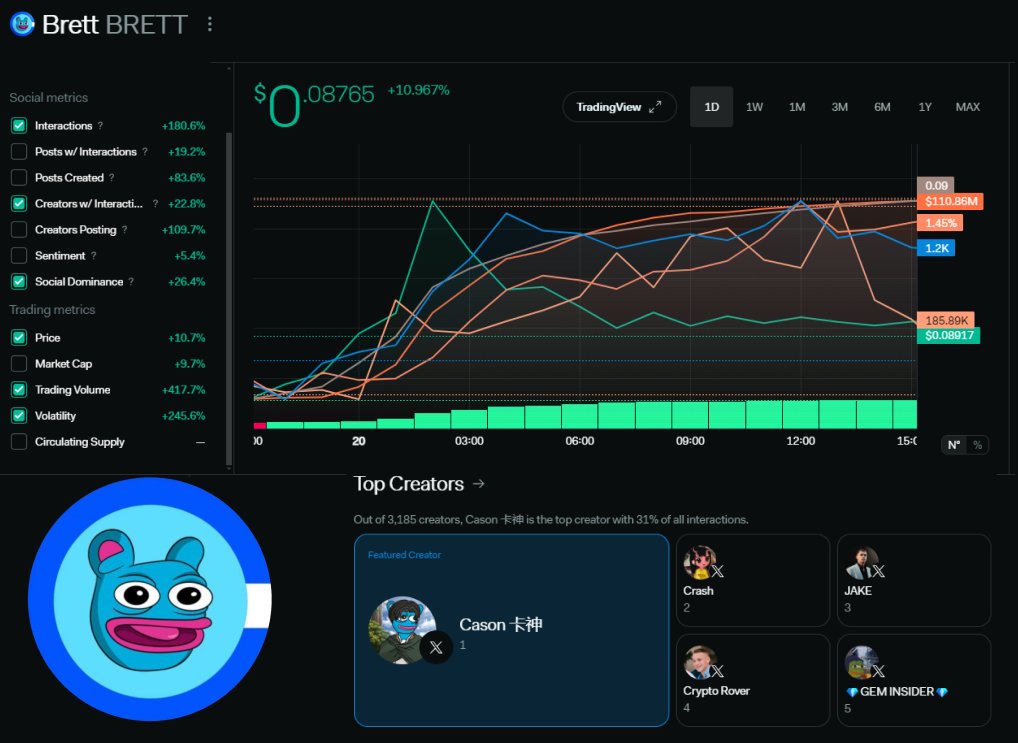The image size is (1018, 743).
Task: Click the green $0.08917 price label
Action: pyautogui.click(x=949, y=336)
